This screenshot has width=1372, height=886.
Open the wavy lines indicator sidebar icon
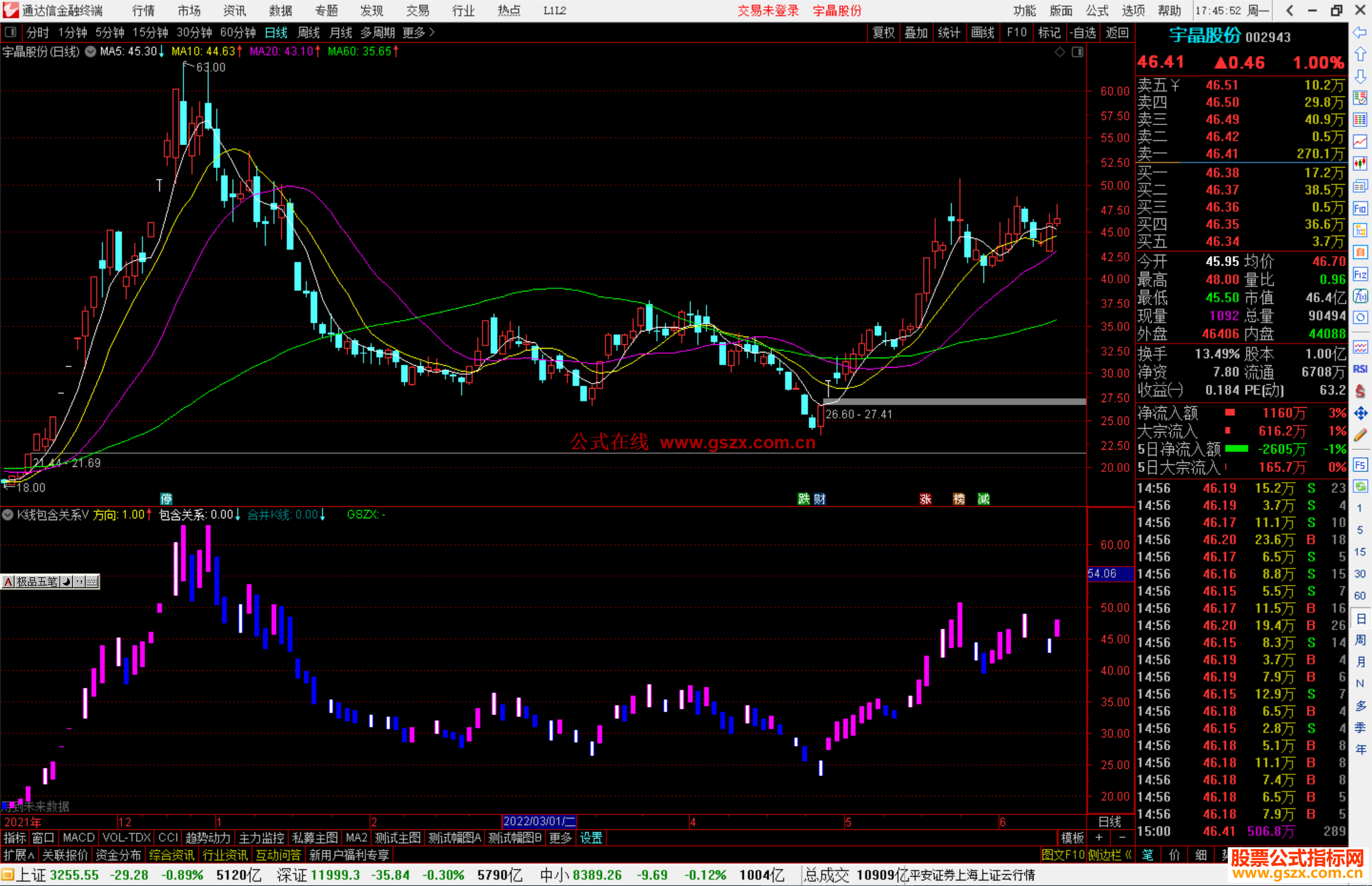tap(1360, 347)
